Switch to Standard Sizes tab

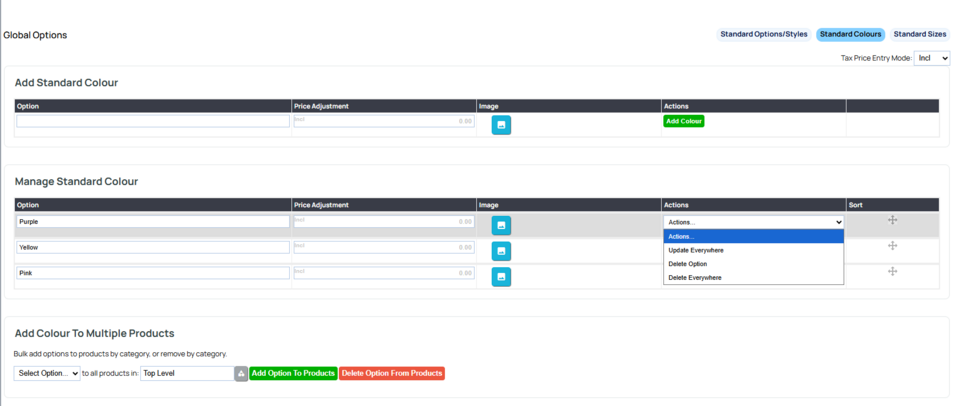coord(920,35)
